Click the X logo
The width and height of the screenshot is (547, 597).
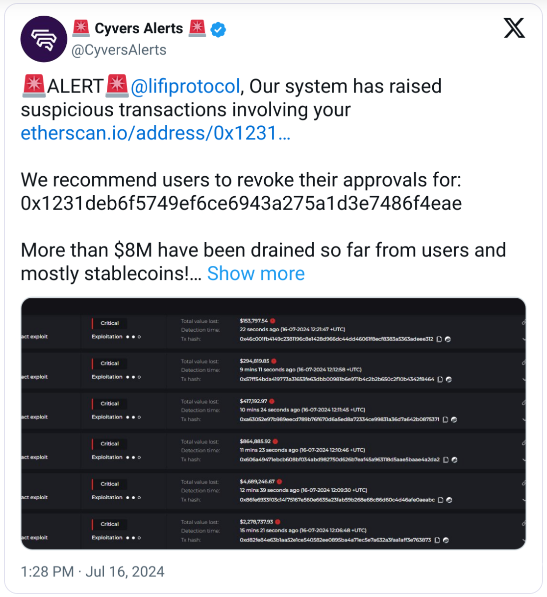click(514, 28)
